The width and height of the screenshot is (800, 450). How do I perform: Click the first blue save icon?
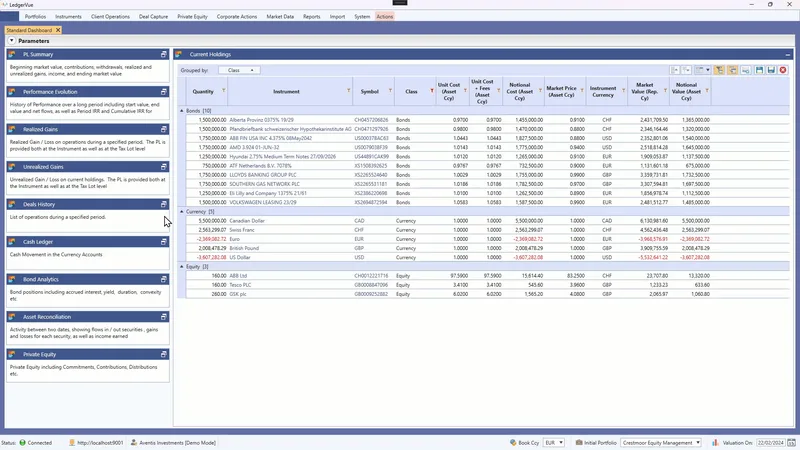click(x=759, y=70)
